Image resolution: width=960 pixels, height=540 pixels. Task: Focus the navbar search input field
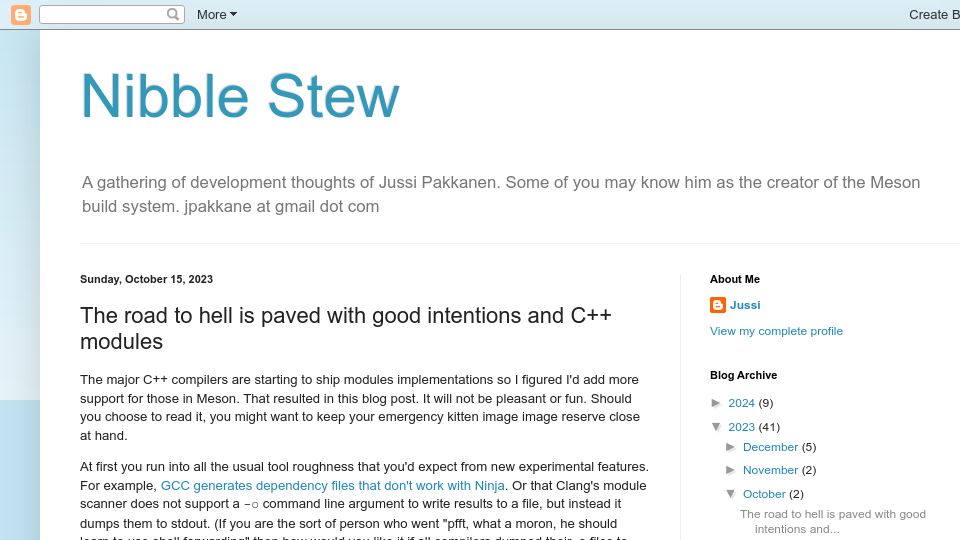point(104,15)
